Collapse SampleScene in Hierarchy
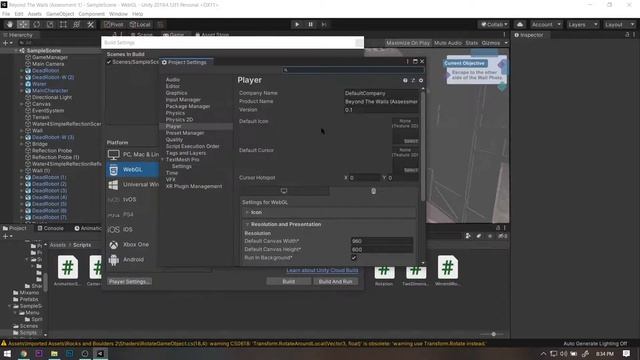The width and height of the screenshot is (640, 360). 16,51
